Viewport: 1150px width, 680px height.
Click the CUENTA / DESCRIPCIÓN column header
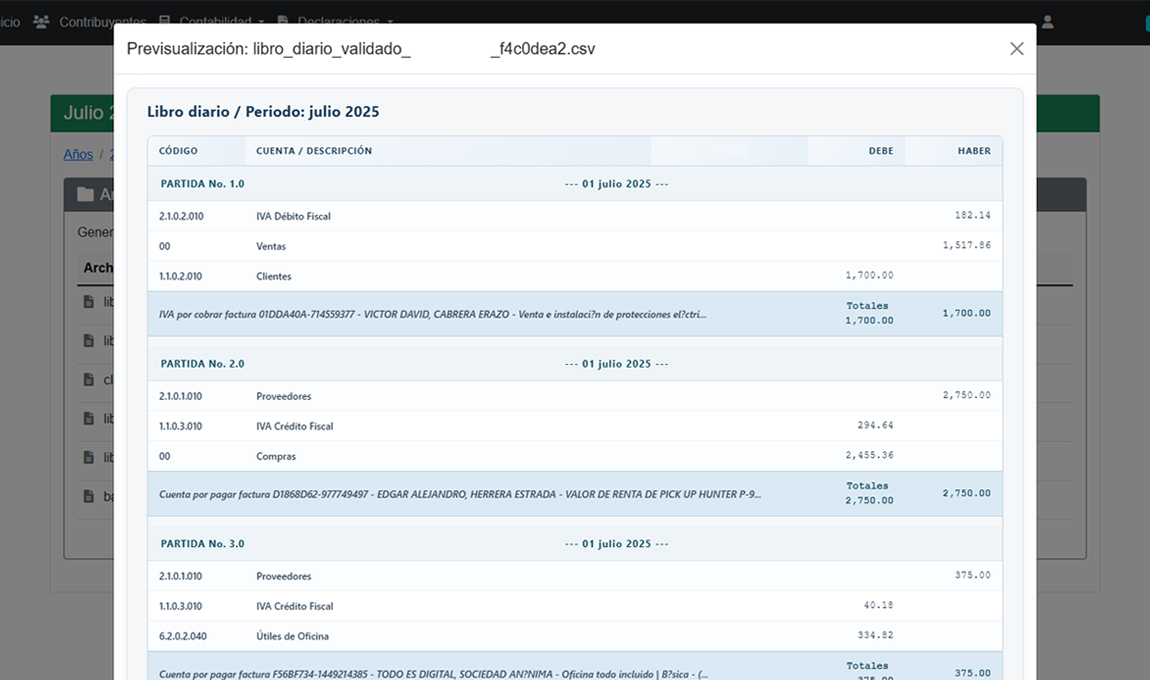click(314, 151)
